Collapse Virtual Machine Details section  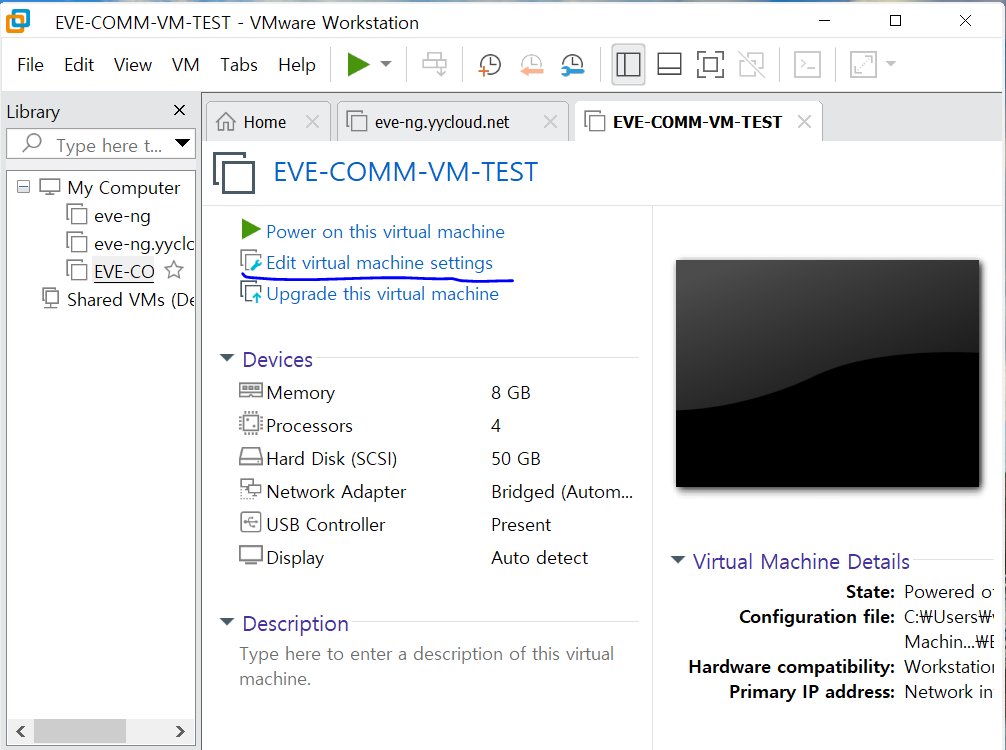coord(678,559)
